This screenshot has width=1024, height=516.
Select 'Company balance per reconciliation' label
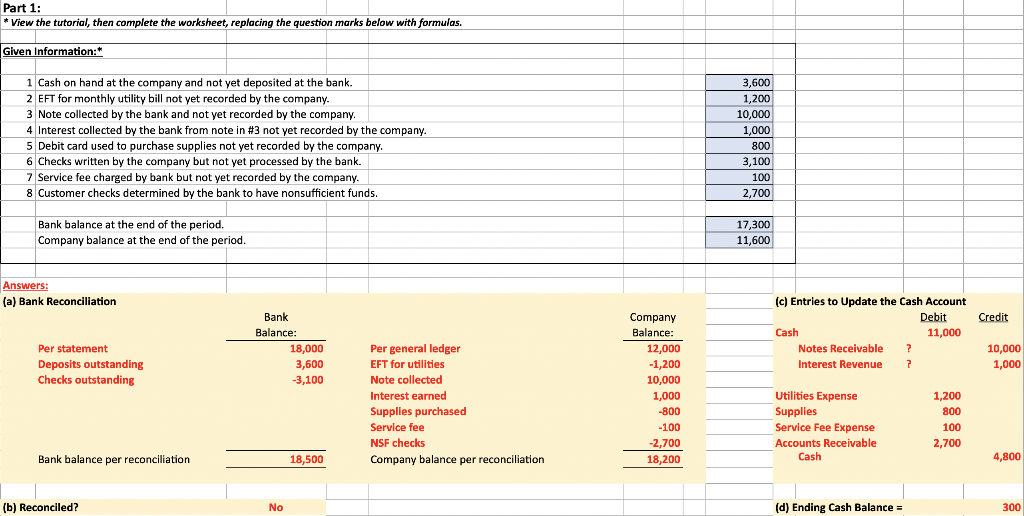coord(457,459)
